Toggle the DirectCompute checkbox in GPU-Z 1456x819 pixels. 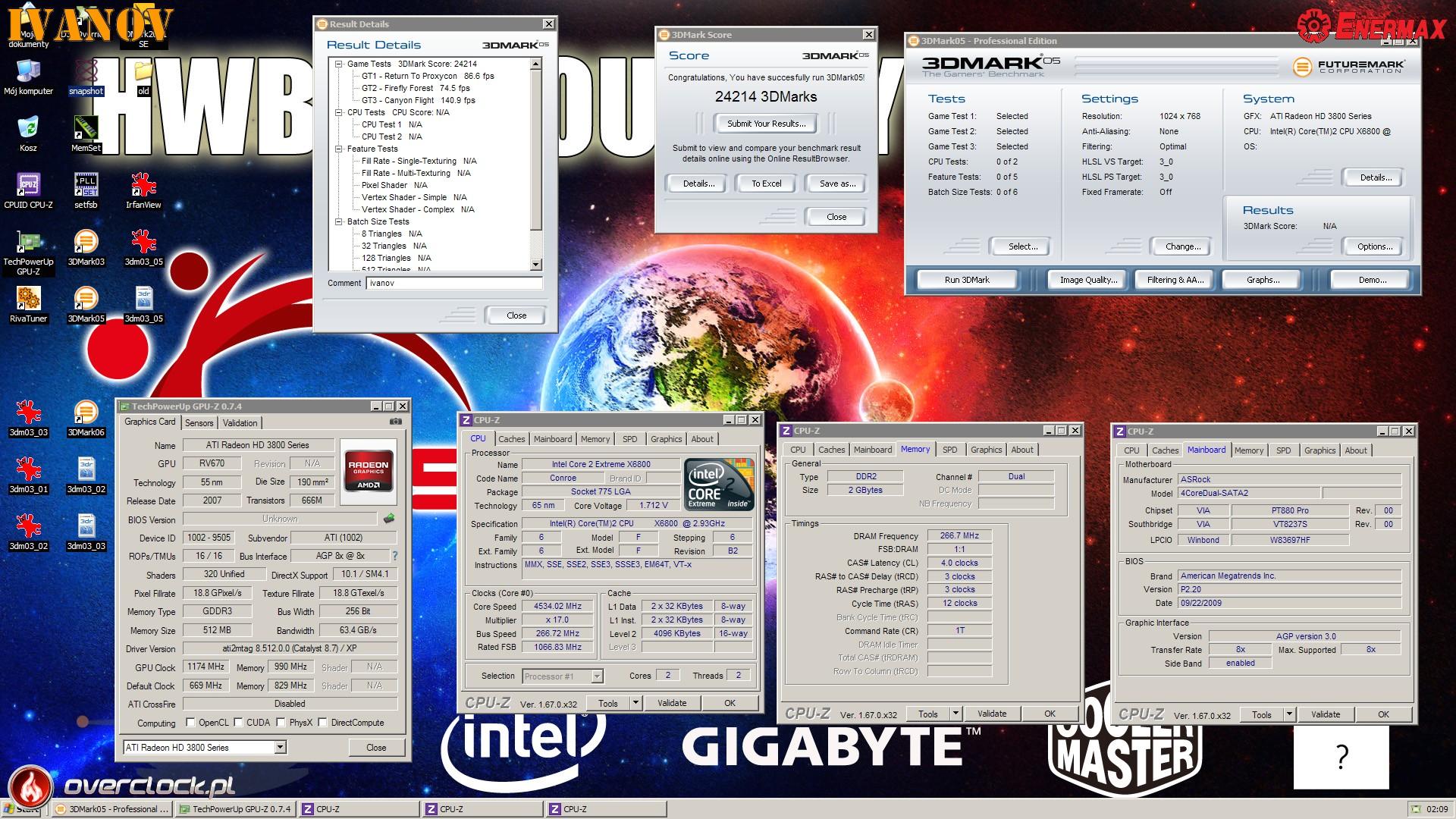coord(322,723)
